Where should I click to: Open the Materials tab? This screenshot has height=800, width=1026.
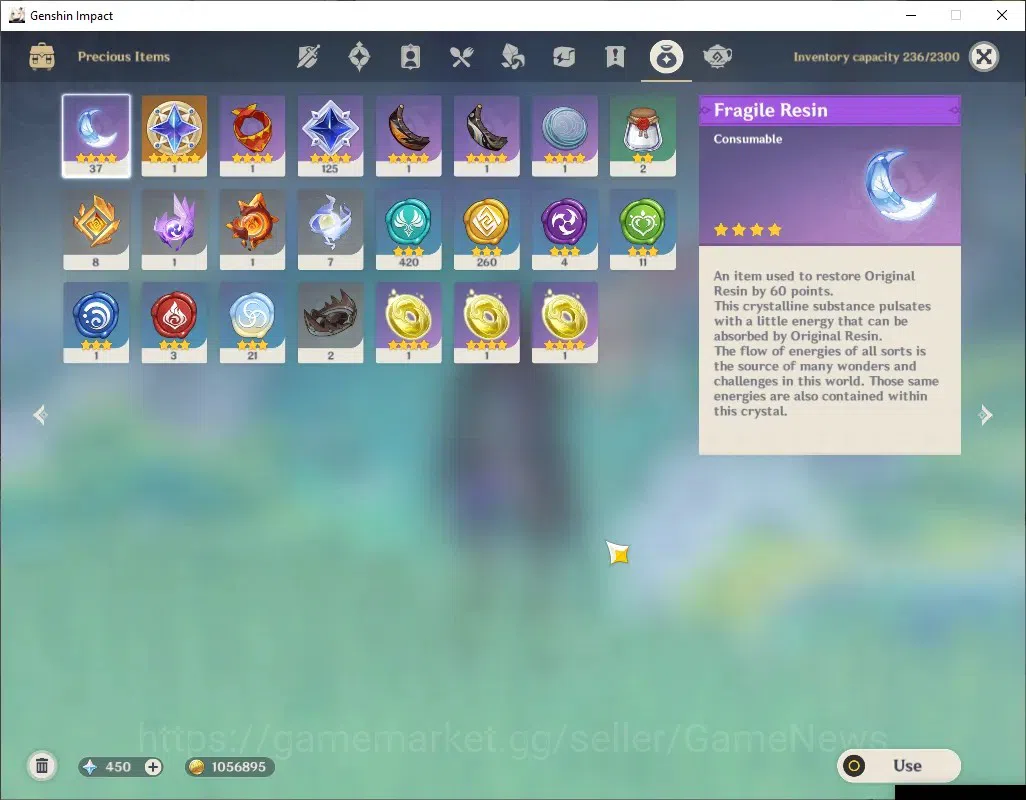pyautogui.click(x=512, y=57)
